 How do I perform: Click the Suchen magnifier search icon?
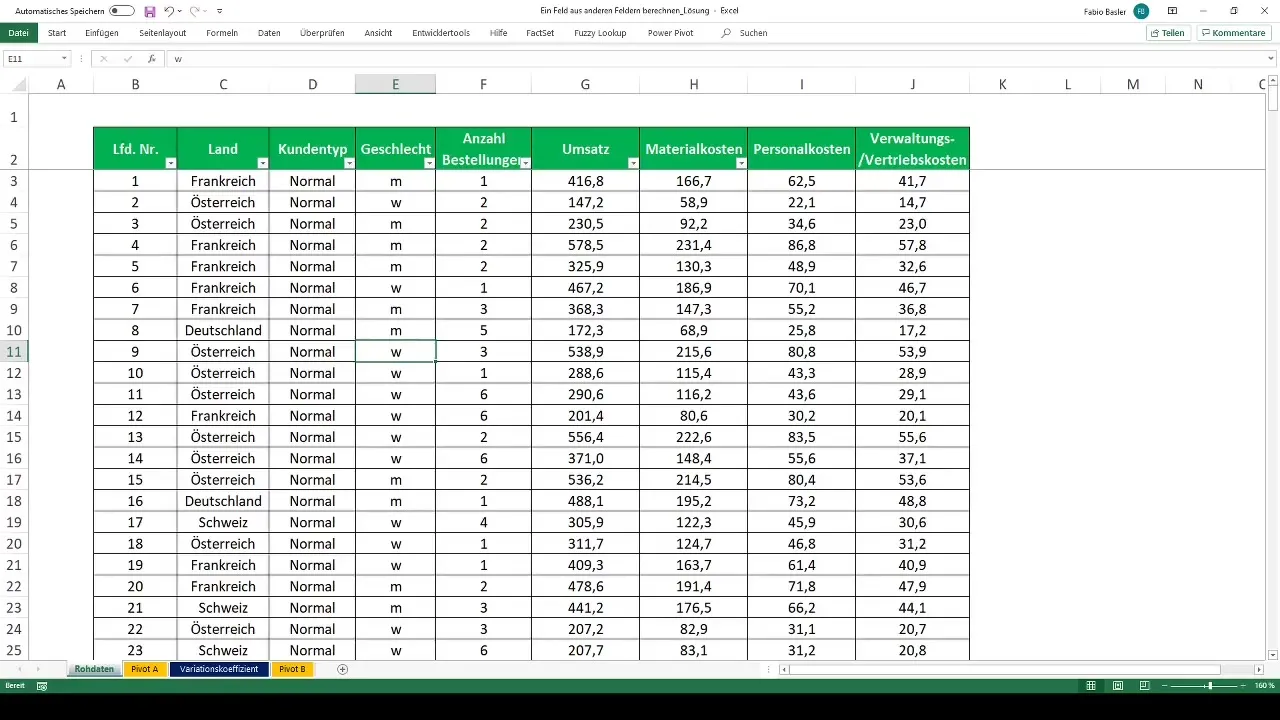pos(726,33)
